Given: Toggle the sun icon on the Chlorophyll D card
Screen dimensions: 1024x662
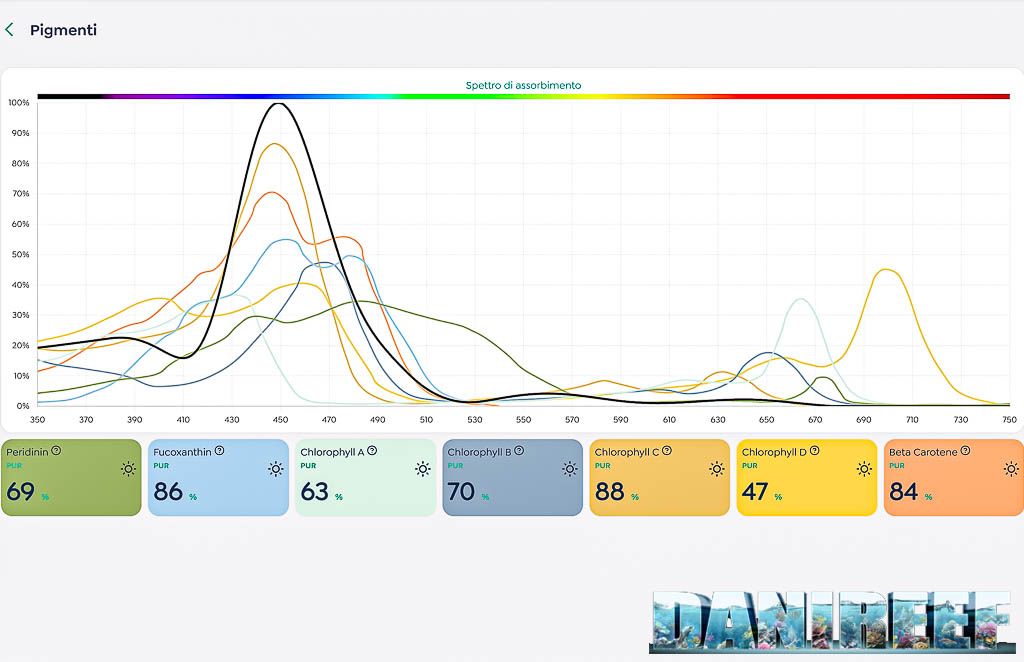Looking at the screenshot, I should [x=863, y=469].
